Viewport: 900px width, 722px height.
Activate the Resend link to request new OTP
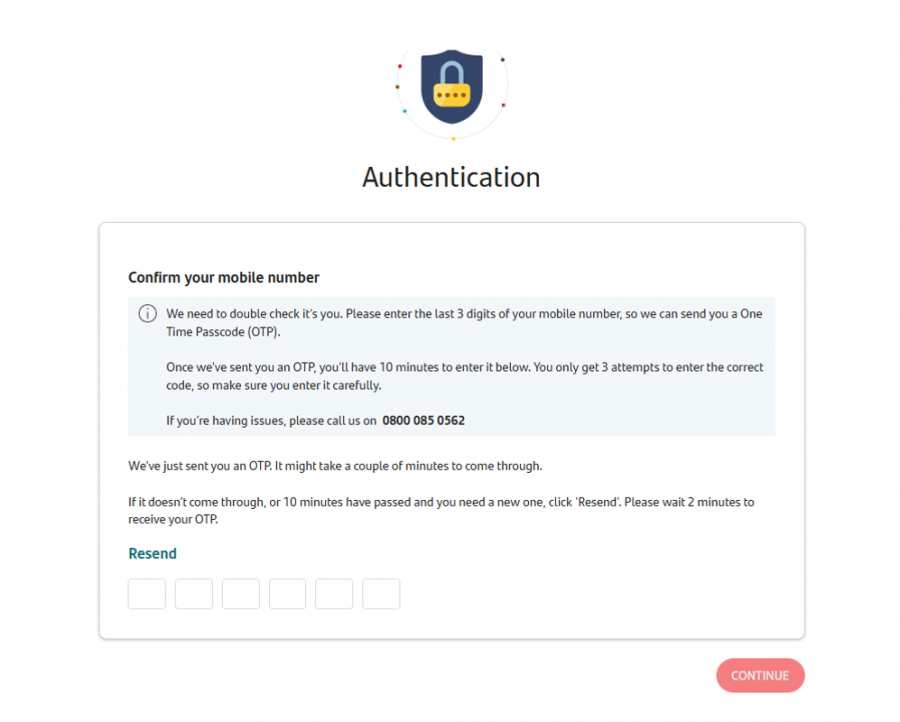click(x=152, y=553)
